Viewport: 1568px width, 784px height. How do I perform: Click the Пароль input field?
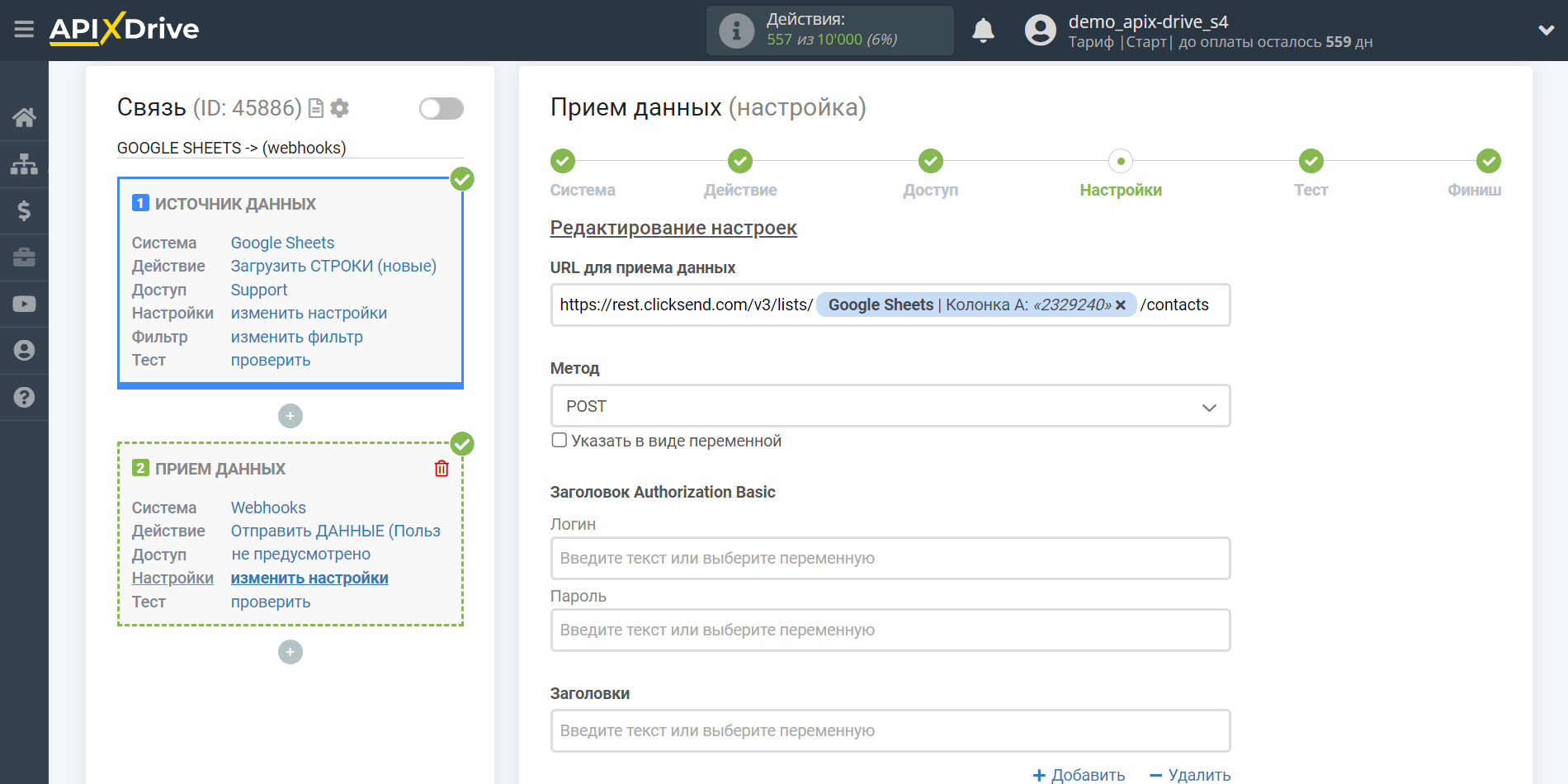click(890, 630)
